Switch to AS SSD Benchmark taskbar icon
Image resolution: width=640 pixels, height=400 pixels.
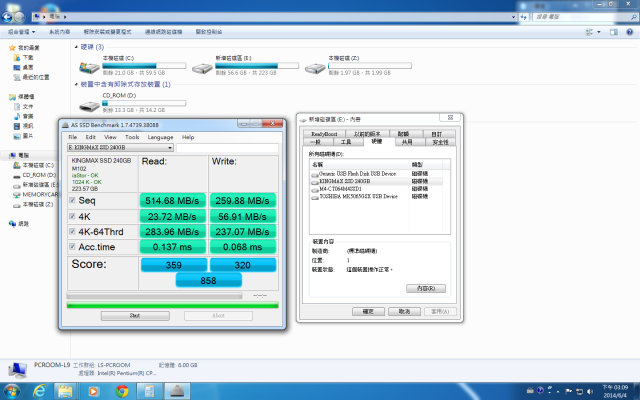tap(177, 391)
